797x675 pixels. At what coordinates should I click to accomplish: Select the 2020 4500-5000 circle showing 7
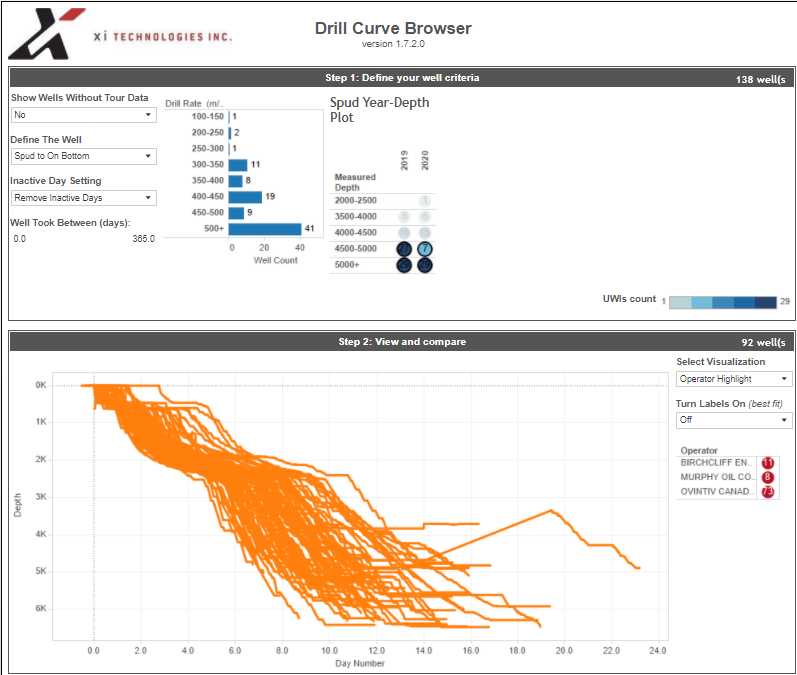tap(425, 249)
